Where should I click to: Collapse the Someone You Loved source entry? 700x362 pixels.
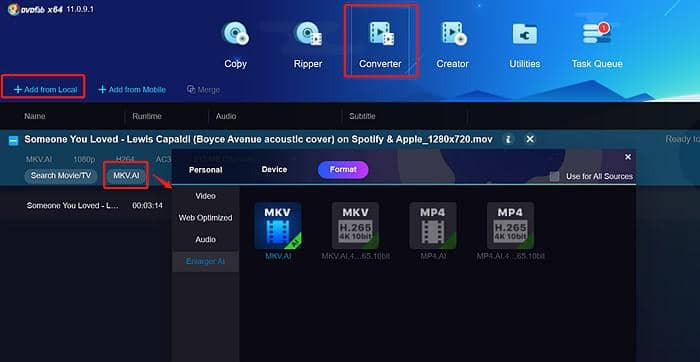coord(13,140)
